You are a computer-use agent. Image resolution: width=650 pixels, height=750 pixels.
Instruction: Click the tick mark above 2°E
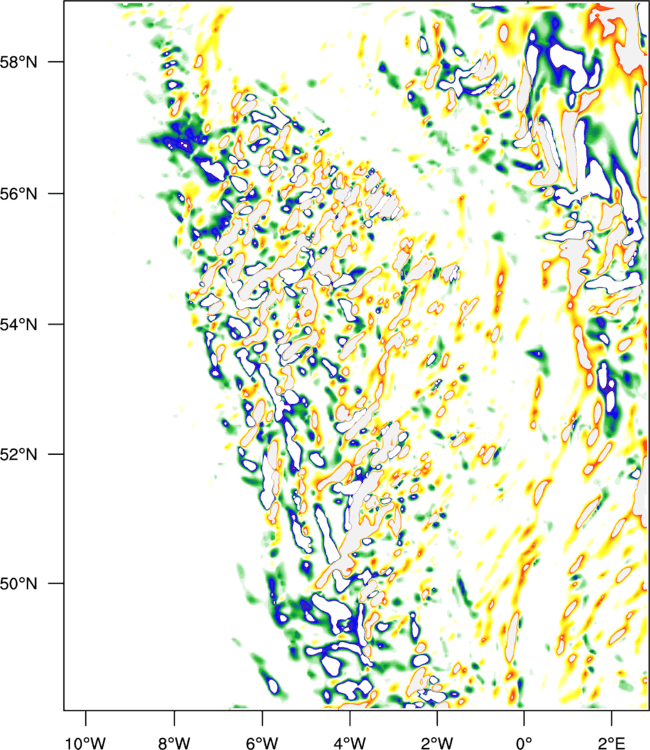(612, 718)
